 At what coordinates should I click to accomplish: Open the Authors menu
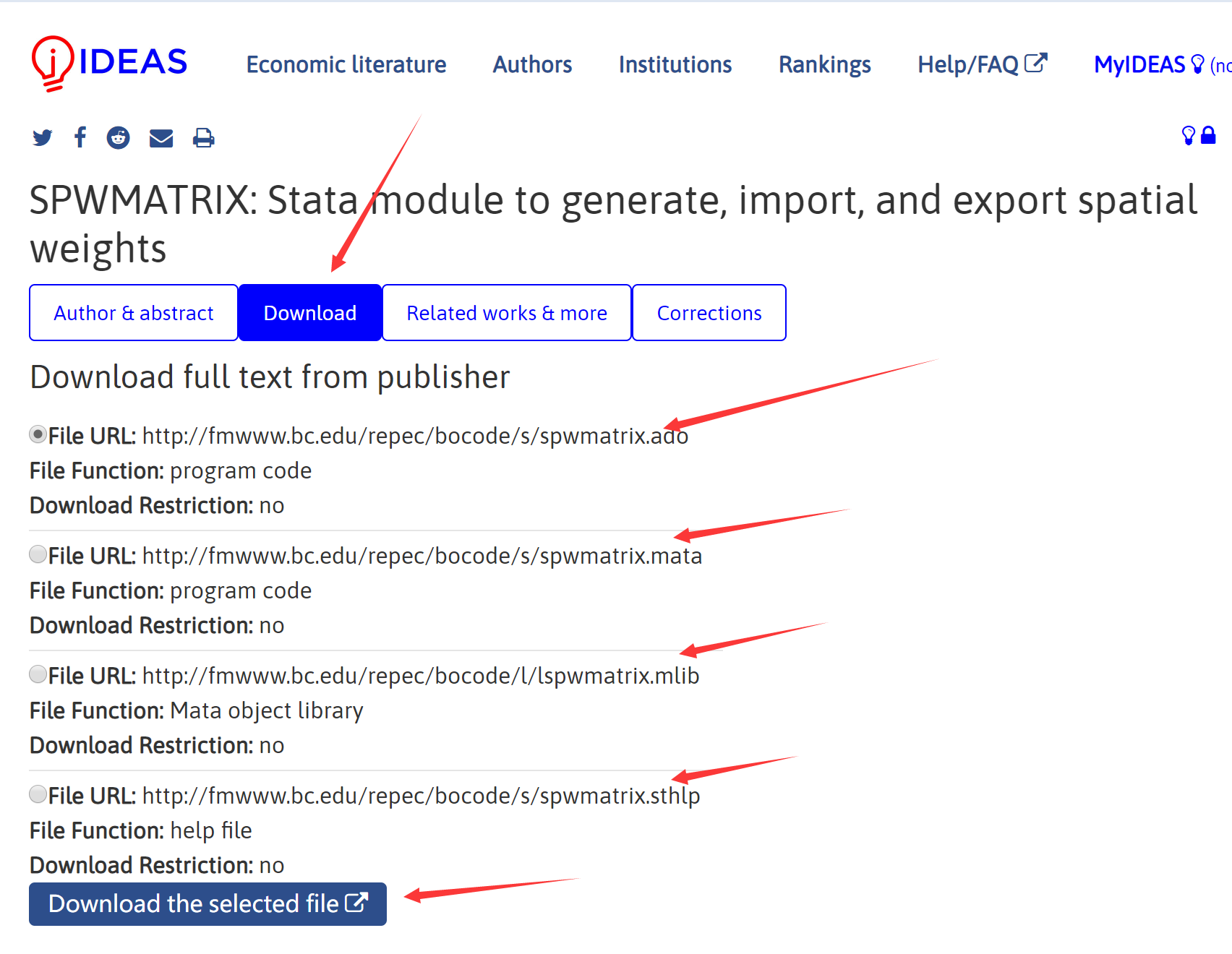click(x=533, y=64)
